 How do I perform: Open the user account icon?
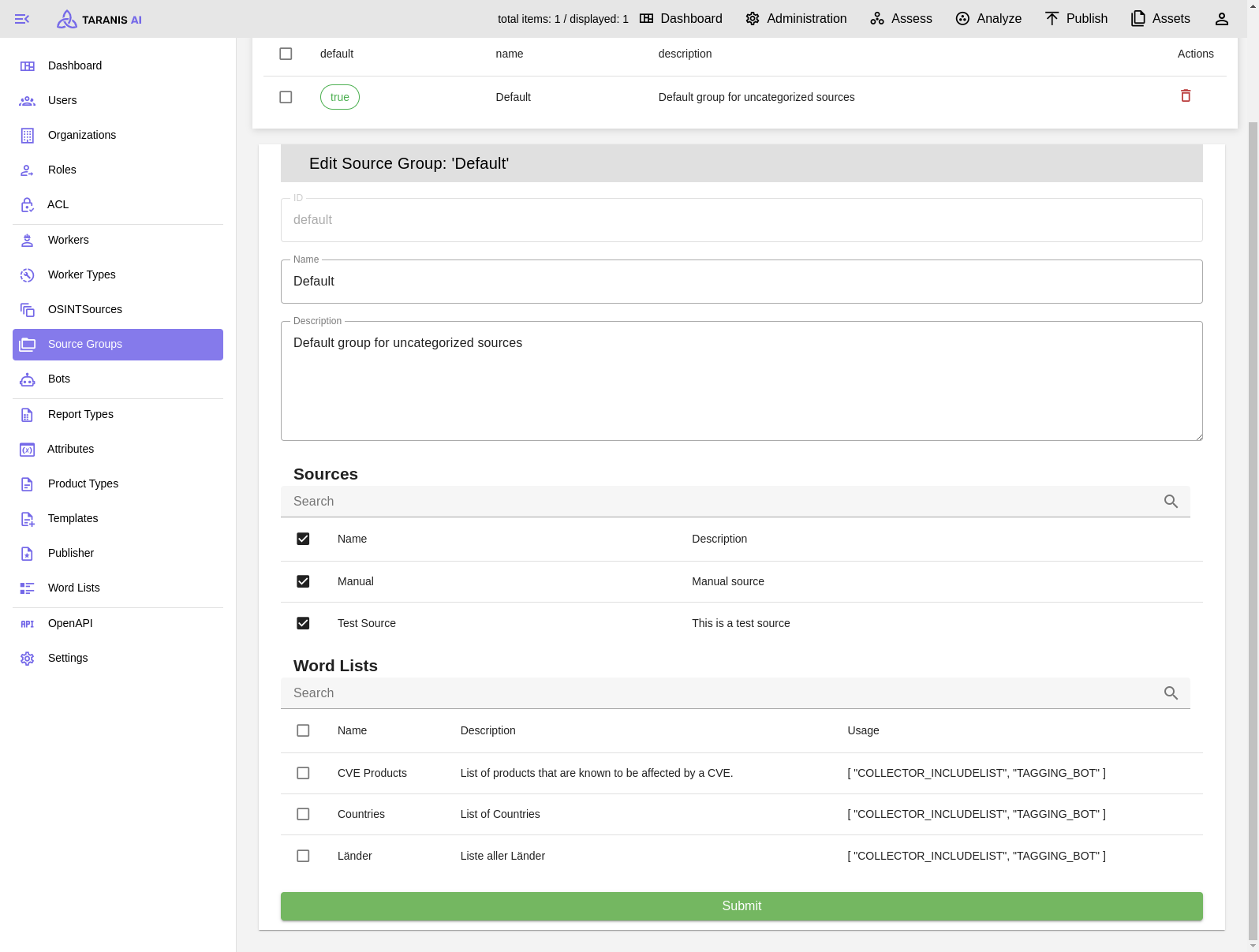pyautogui.click(x=1222, y=19)
